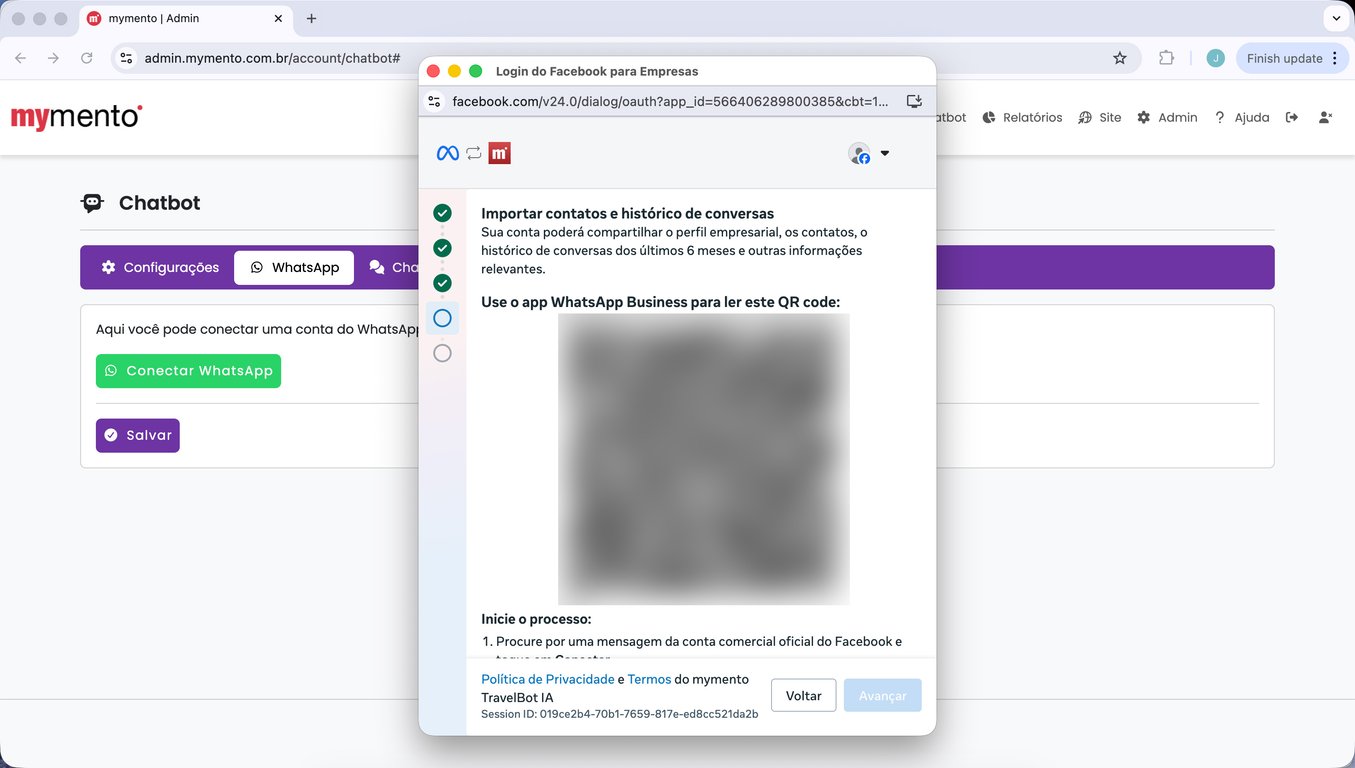Open the Chrome three-dot menu in Finish update
Viewport: 1355px width, 768px height.
pos(1334,58)
